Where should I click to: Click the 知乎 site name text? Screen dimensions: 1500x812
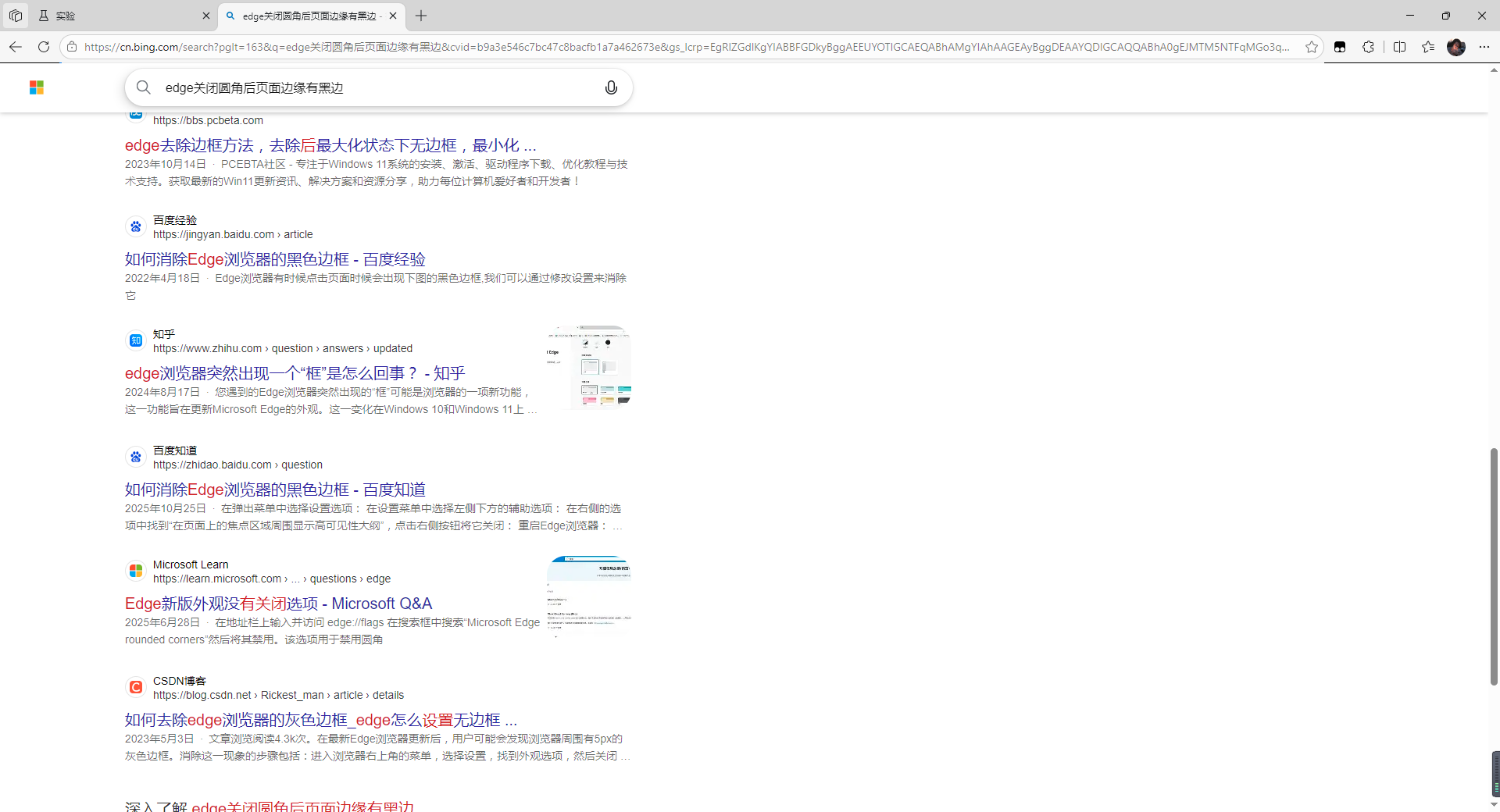pyautogui.click(x=164, y=334)
